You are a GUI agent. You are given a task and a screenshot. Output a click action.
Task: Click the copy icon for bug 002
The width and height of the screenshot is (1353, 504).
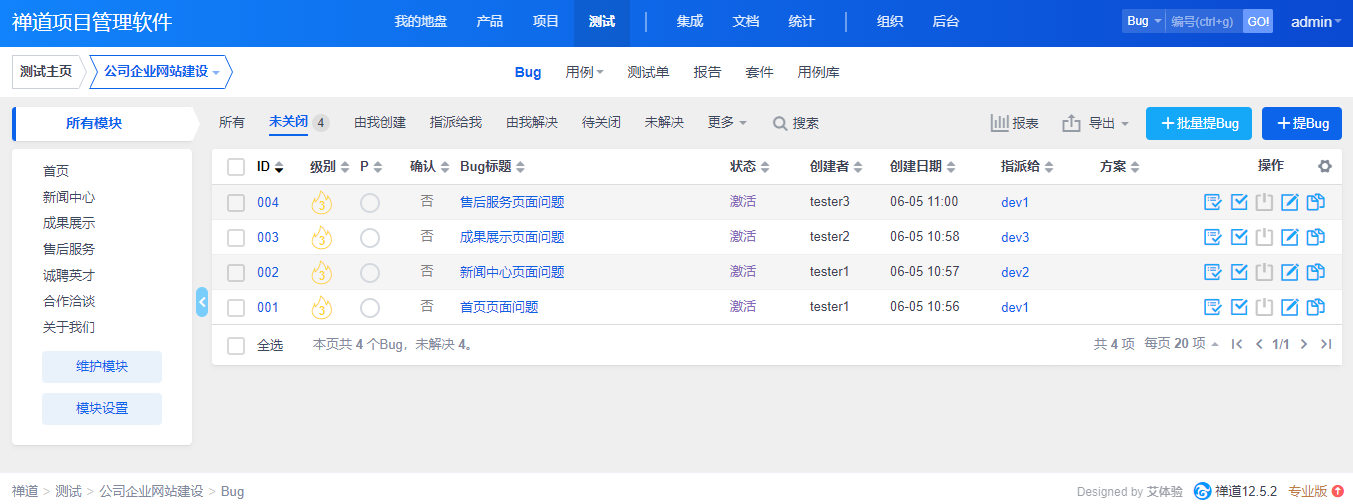[1316, 272]
